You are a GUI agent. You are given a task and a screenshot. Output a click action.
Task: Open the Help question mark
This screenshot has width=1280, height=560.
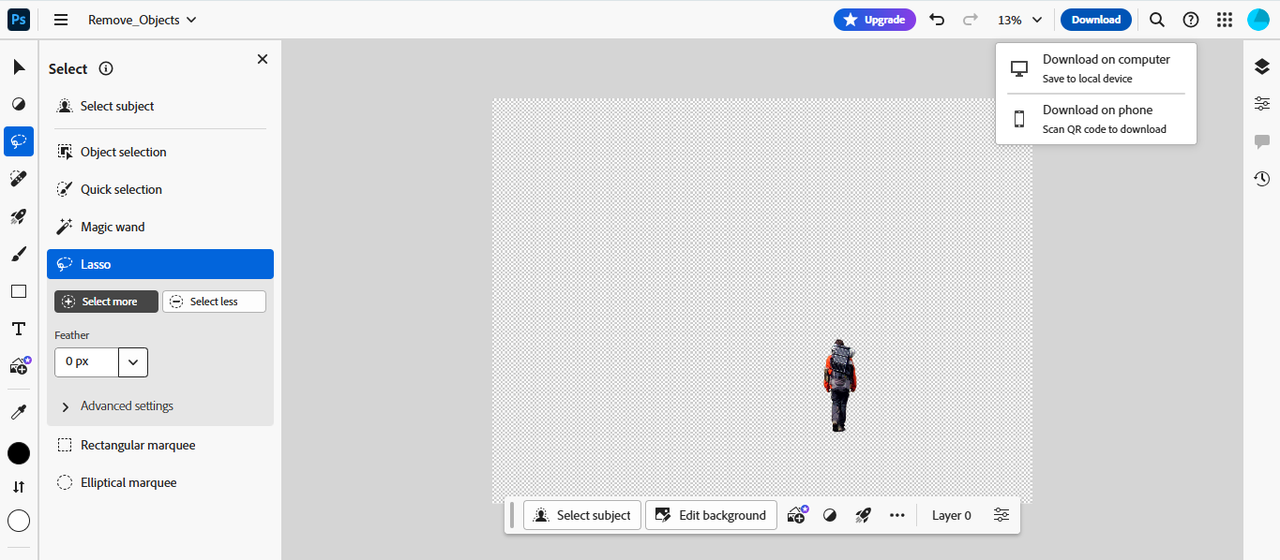click(1191, 20)
